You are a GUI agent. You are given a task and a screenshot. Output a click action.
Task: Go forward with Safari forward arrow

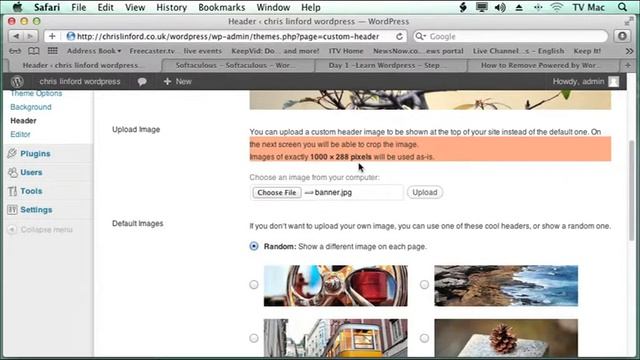pos(30,36)
